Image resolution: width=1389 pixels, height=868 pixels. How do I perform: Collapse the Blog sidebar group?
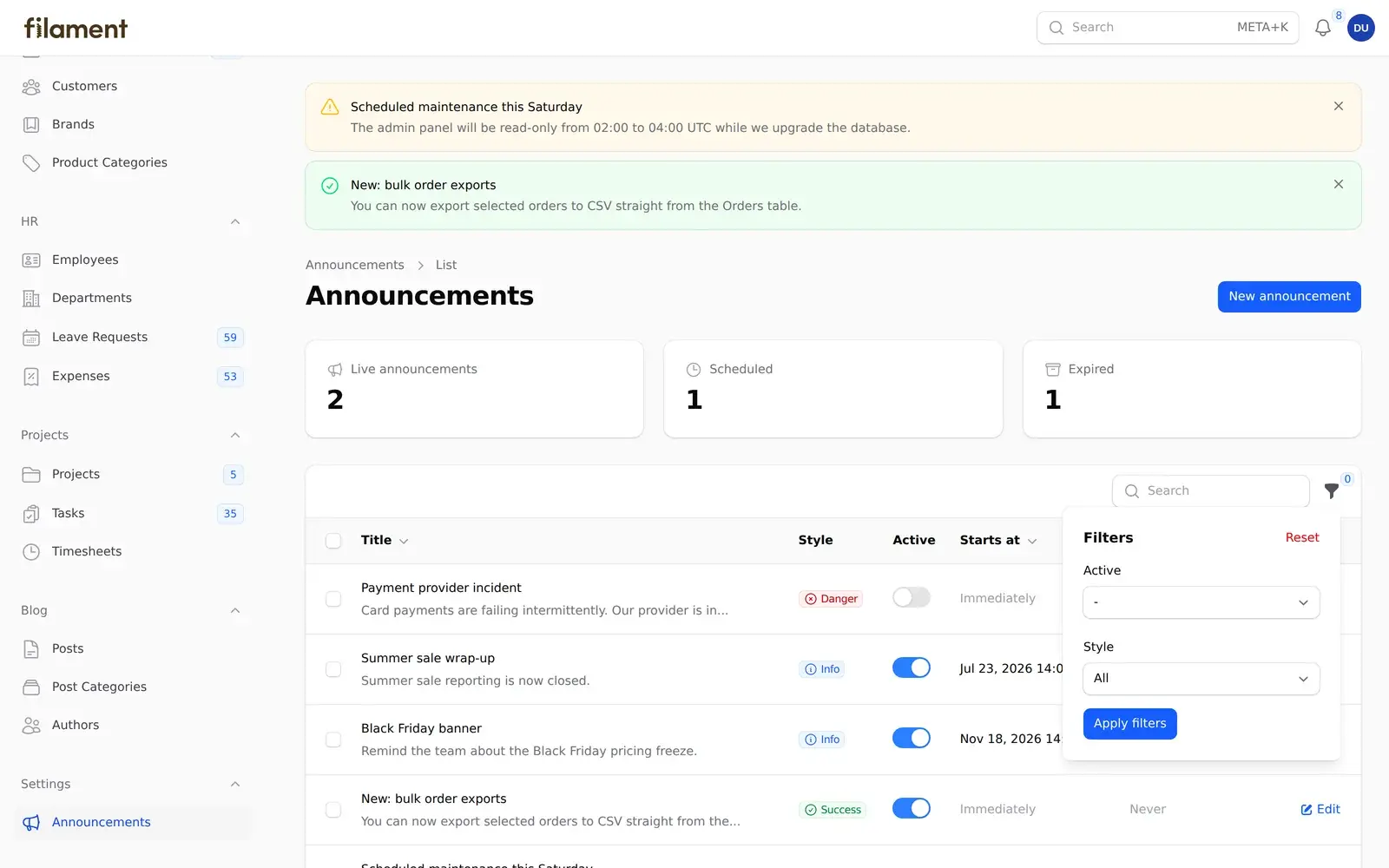click(235, 611)
